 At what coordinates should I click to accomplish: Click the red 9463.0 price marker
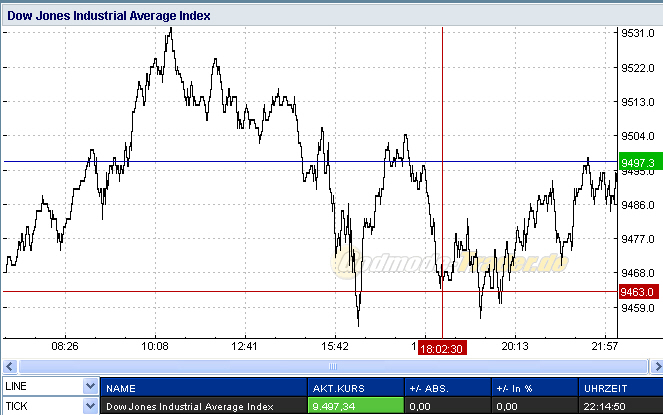coord(638,291)
